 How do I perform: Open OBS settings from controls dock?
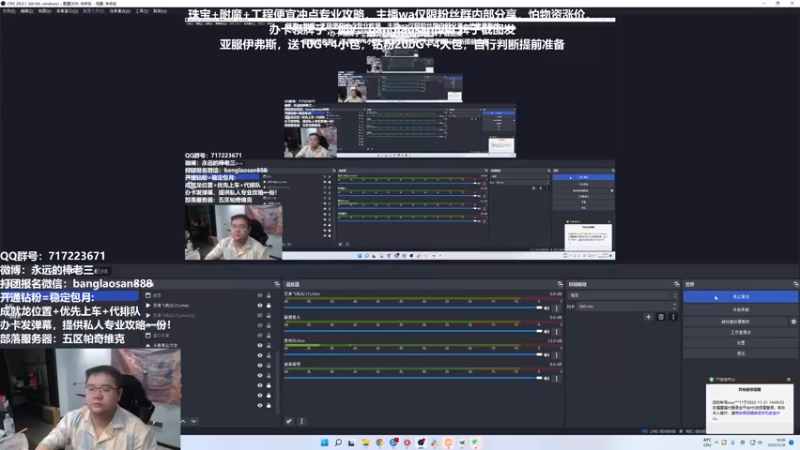click(x=740, y=343)
